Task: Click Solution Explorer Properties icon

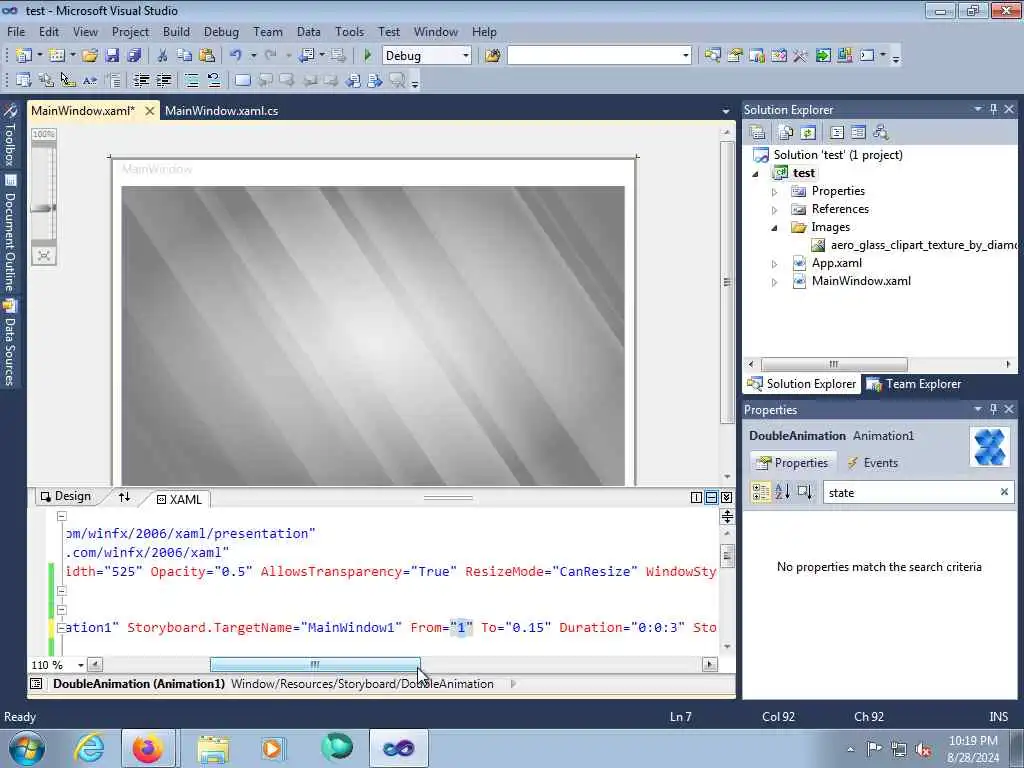Action: tap(758, 133)
